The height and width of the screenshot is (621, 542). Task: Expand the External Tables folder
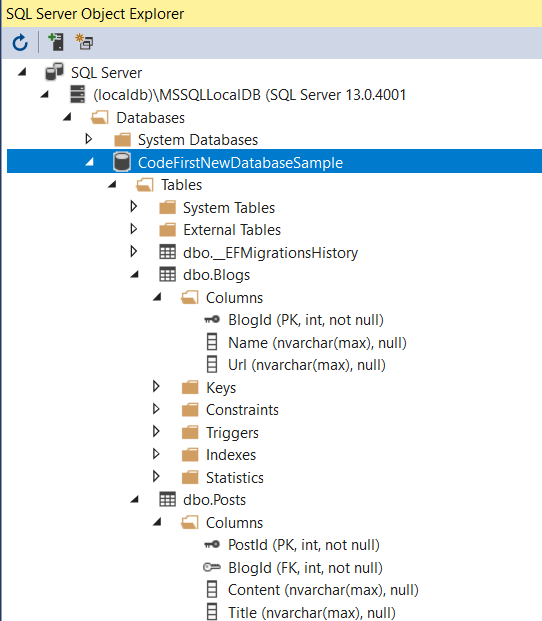tap(134, 229)
